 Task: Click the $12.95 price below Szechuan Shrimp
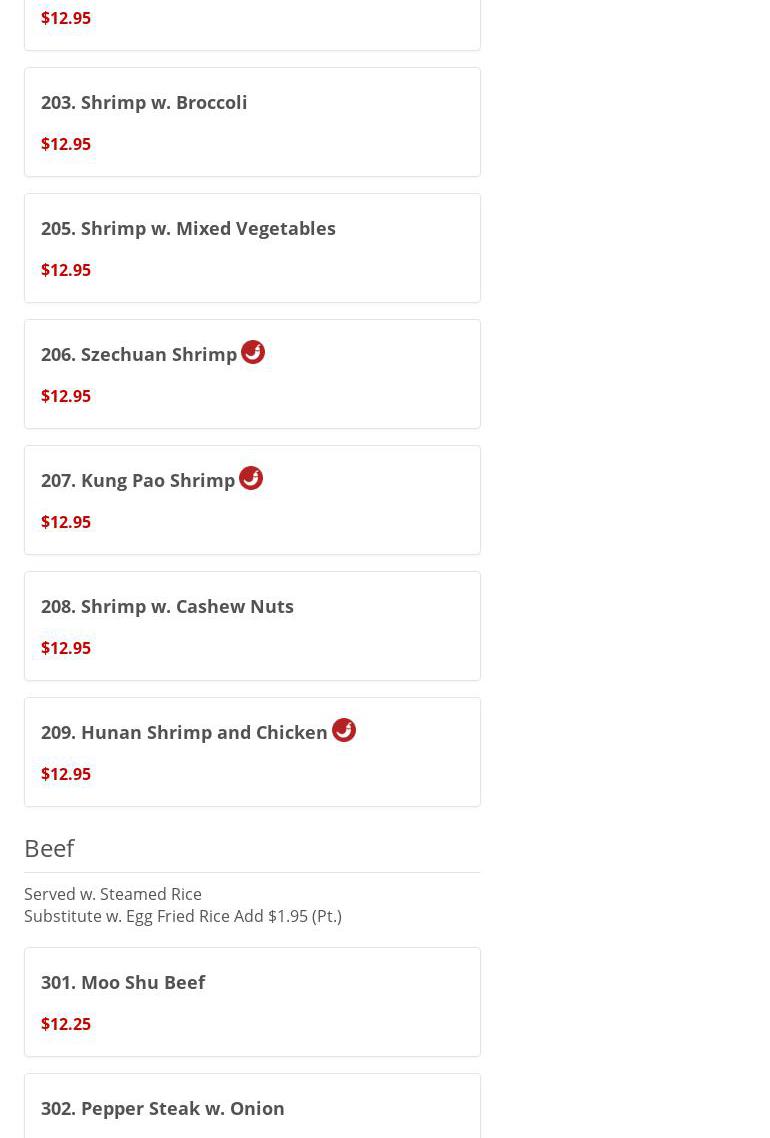pos(66,396)
